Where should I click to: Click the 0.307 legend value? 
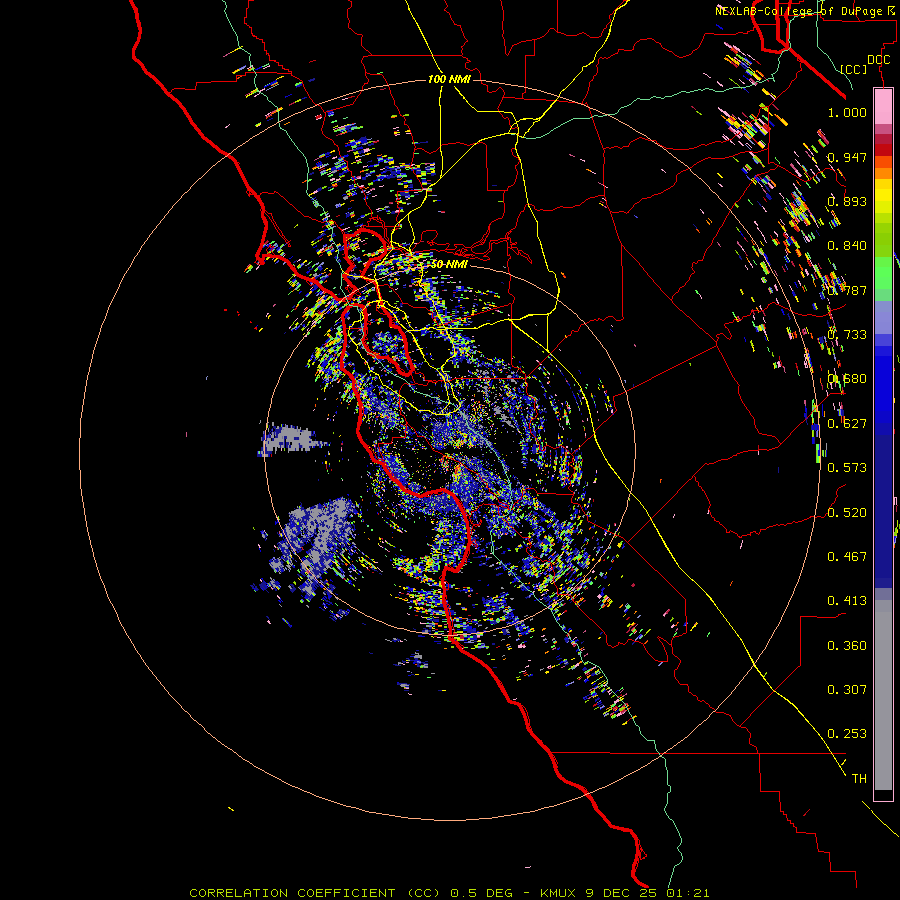coord(847,690)
